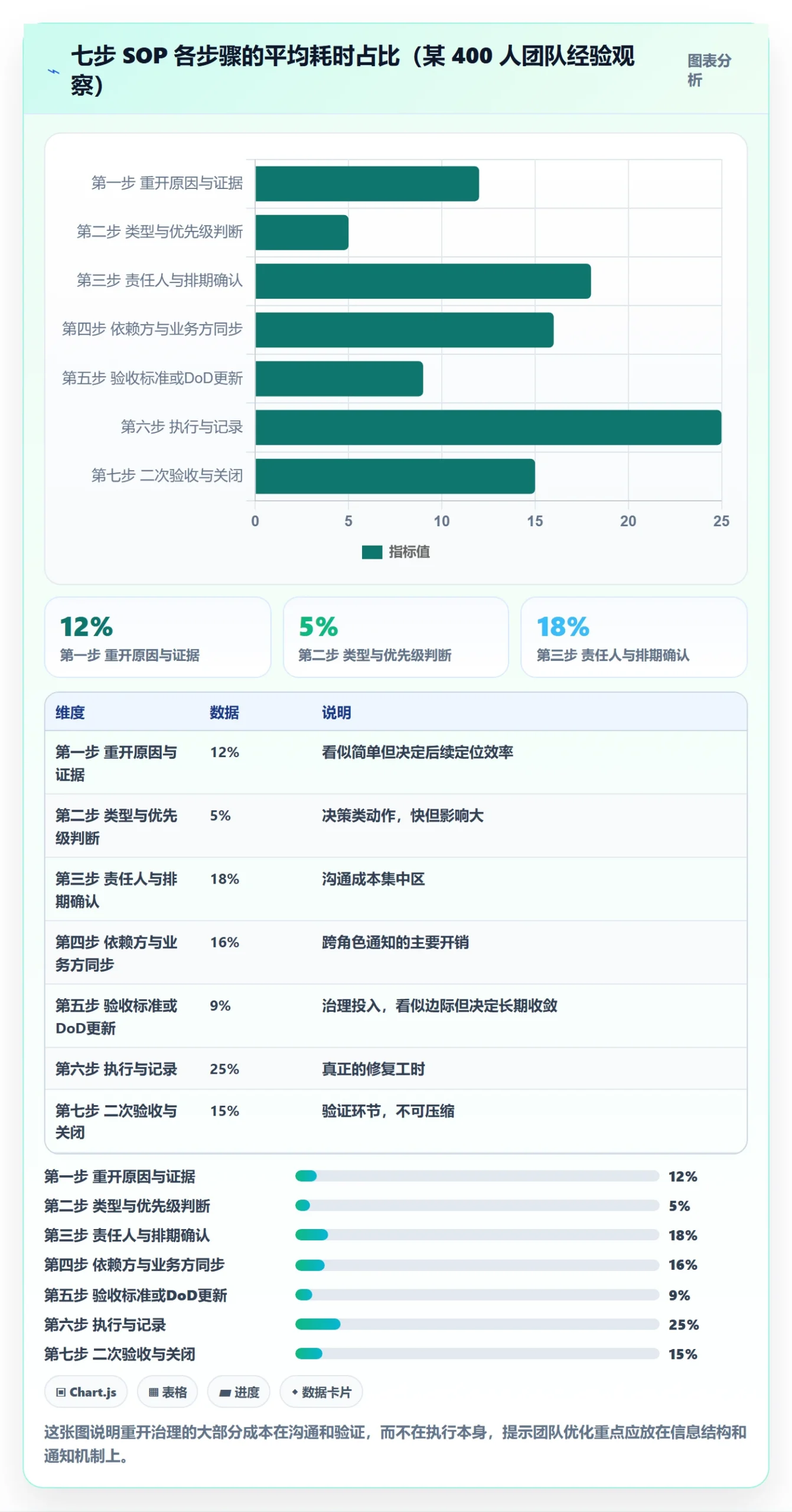Screen dimensions: 792x1512
Task: Click the 第六步 执行与记录 progress bar
Action: 477,1324
